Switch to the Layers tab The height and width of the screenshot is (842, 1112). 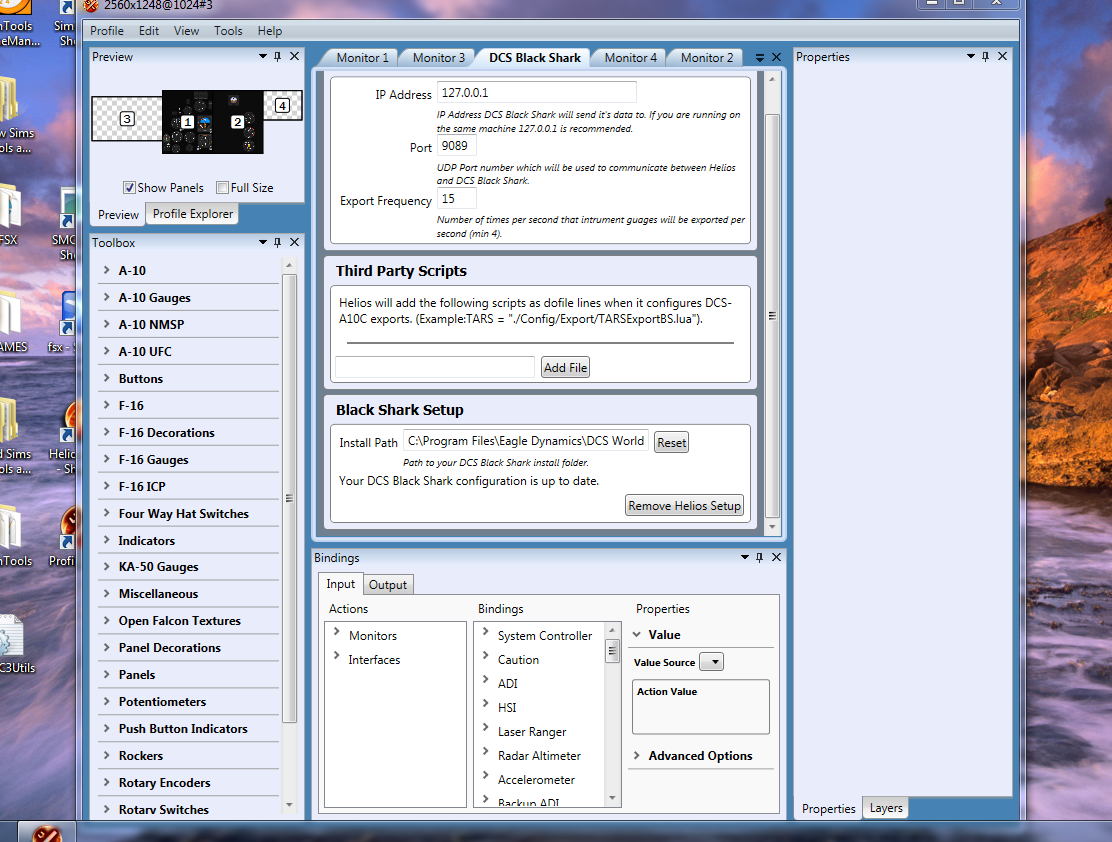[886, 808]
